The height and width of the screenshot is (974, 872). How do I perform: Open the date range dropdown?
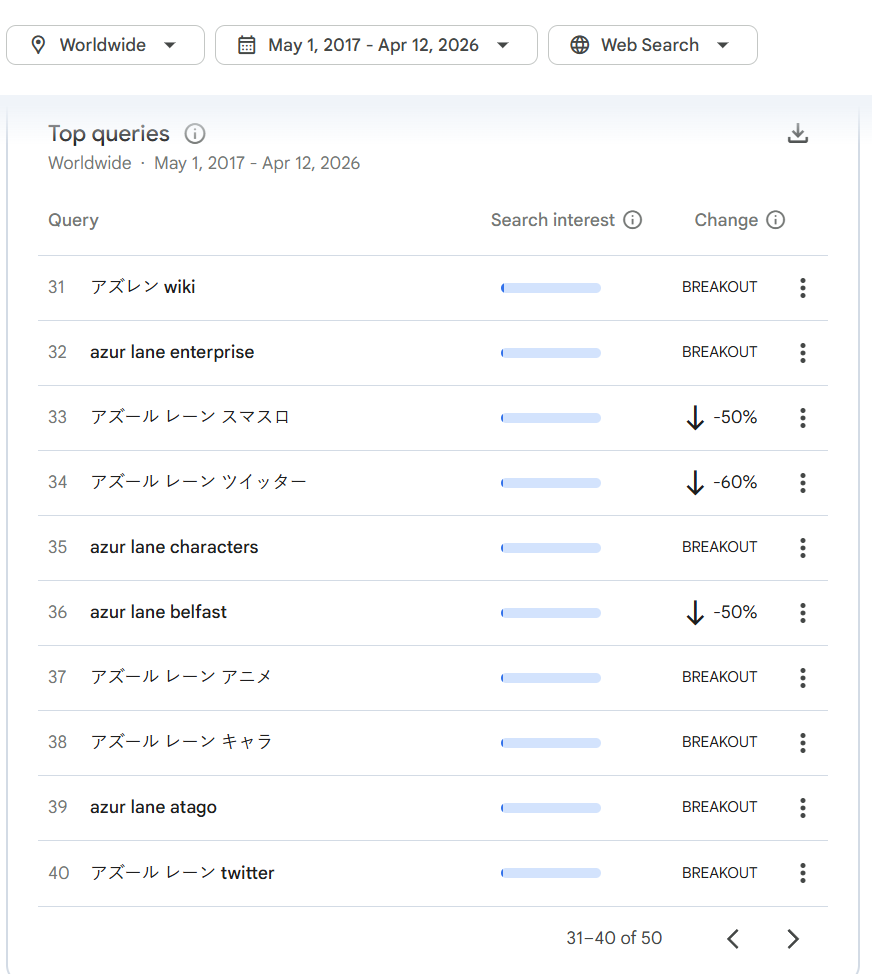(376, 45)
